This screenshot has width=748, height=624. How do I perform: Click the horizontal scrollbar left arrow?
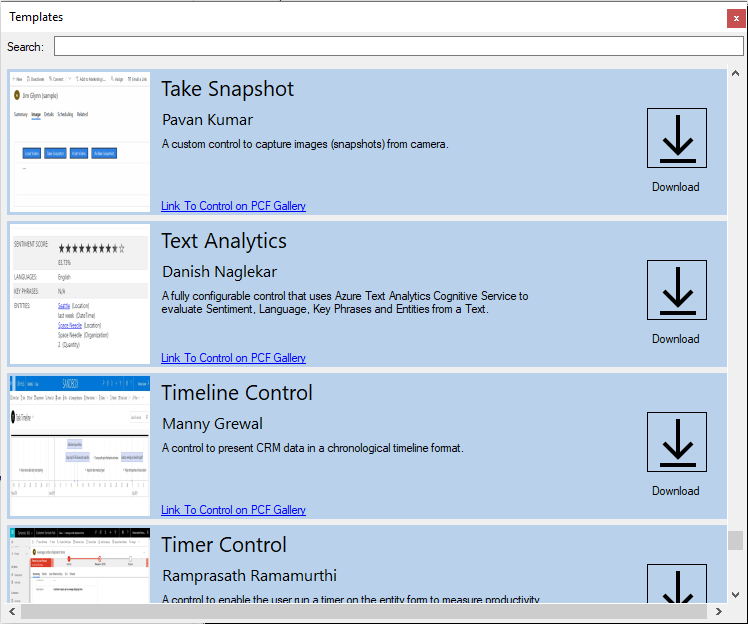coord(13,611)
